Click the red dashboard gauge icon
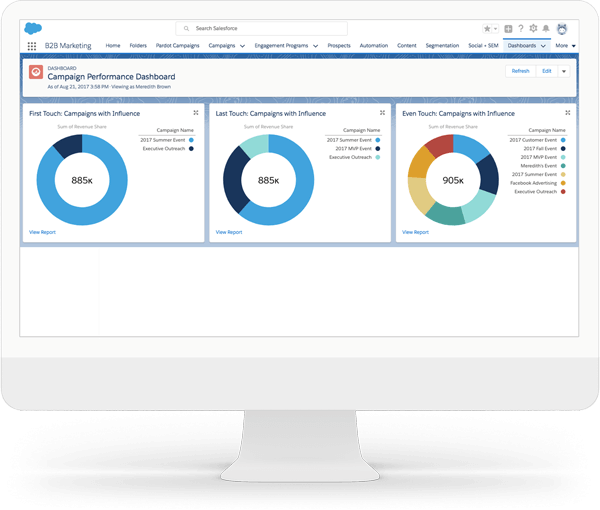 pyautogui.click(x=36, y=72)
